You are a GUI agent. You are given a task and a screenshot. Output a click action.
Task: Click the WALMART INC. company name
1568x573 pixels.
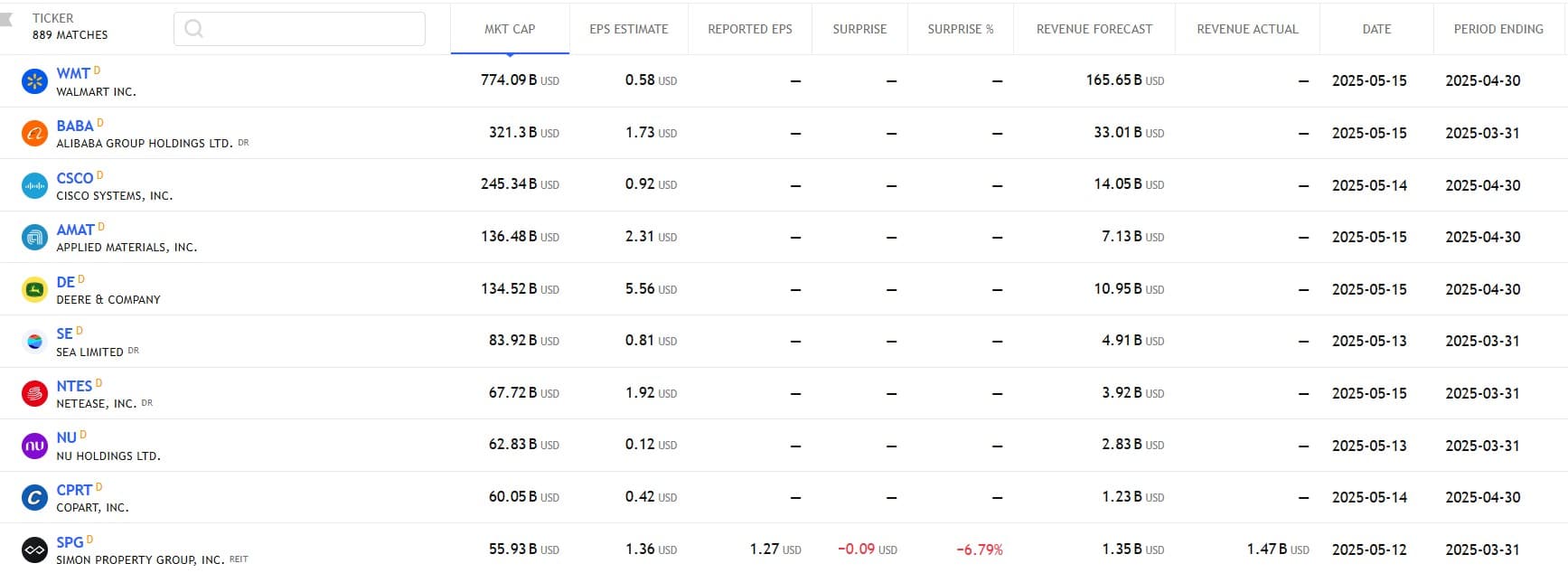tap(96, 92)
